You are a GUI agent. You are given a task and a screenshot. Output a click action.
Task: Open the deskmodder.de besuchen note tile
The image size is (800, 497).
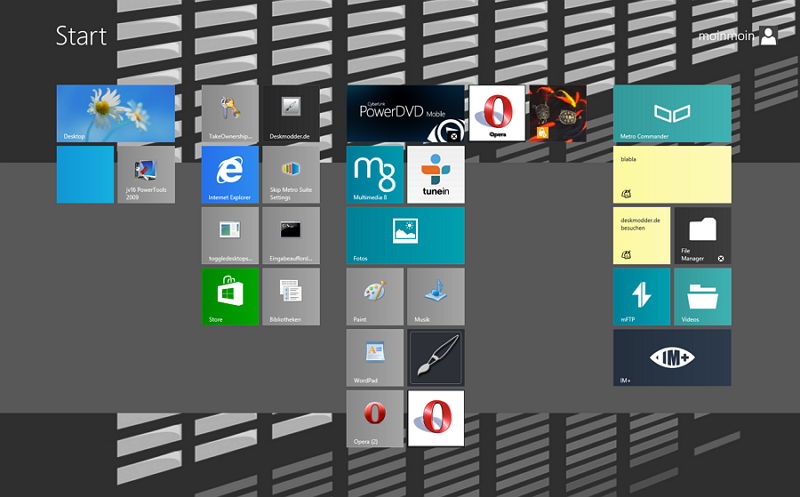click(641, 235)
